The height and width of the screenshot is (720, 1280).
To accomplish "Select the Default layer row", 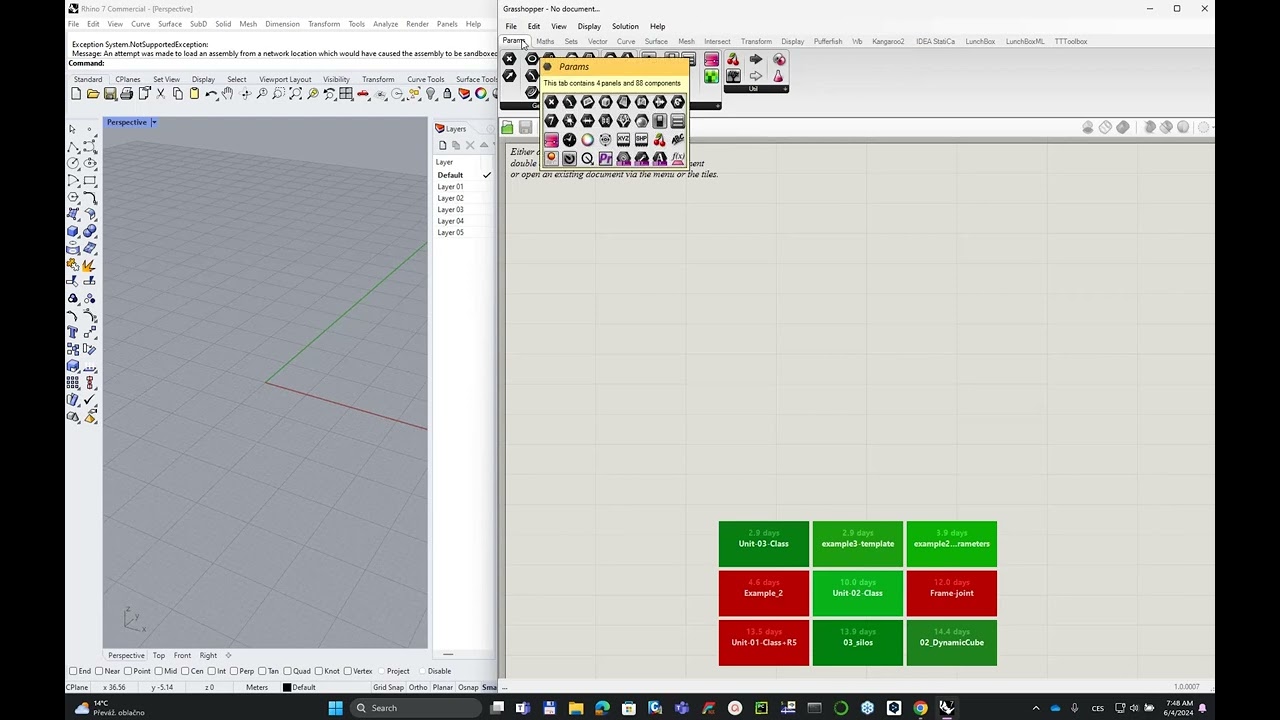I will tap(464, 175).
